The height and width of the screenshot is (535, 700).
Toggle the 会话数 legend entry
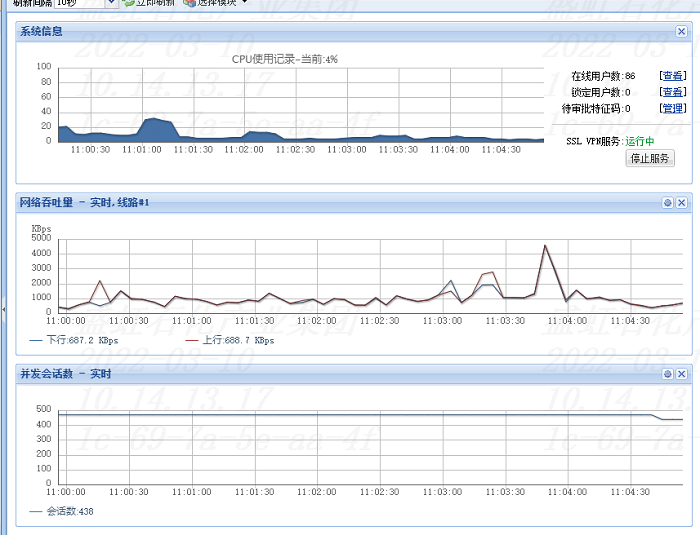pyautogui.click(x=65, y=511)
